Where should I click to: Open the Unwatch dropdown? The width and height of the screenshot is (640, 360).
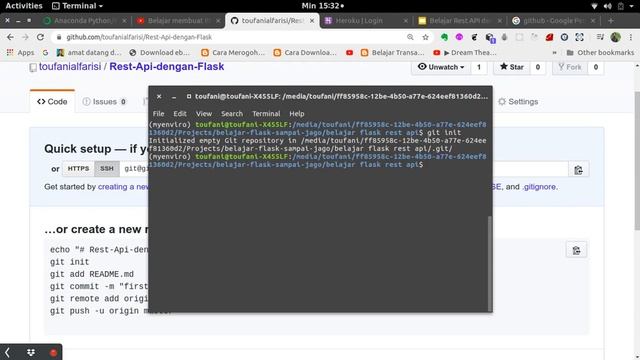(x=441, y=67)
